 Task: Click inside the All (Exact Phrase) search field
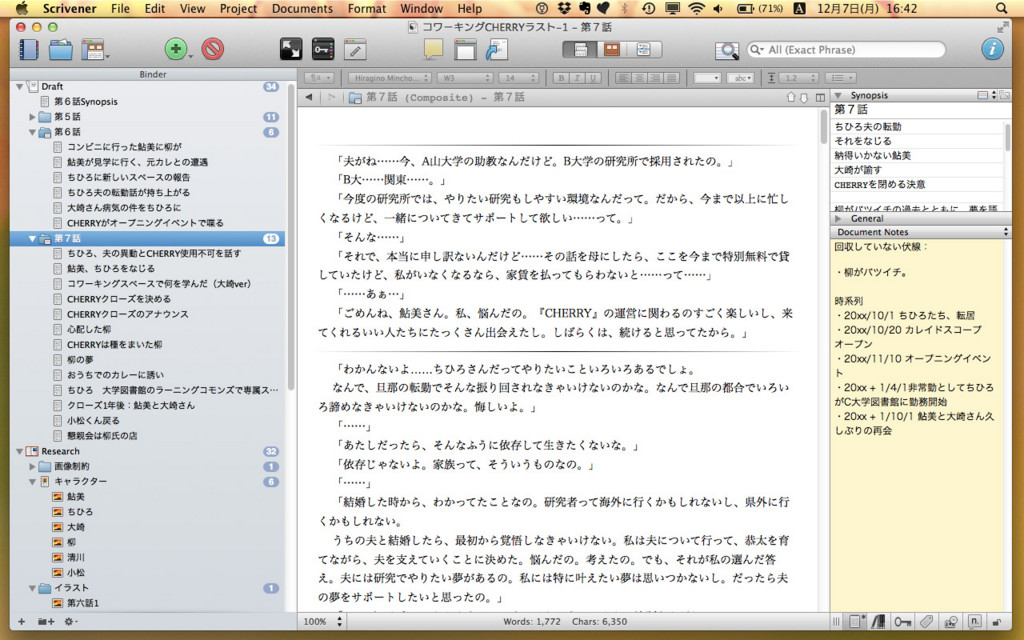(x=846, y=50)
